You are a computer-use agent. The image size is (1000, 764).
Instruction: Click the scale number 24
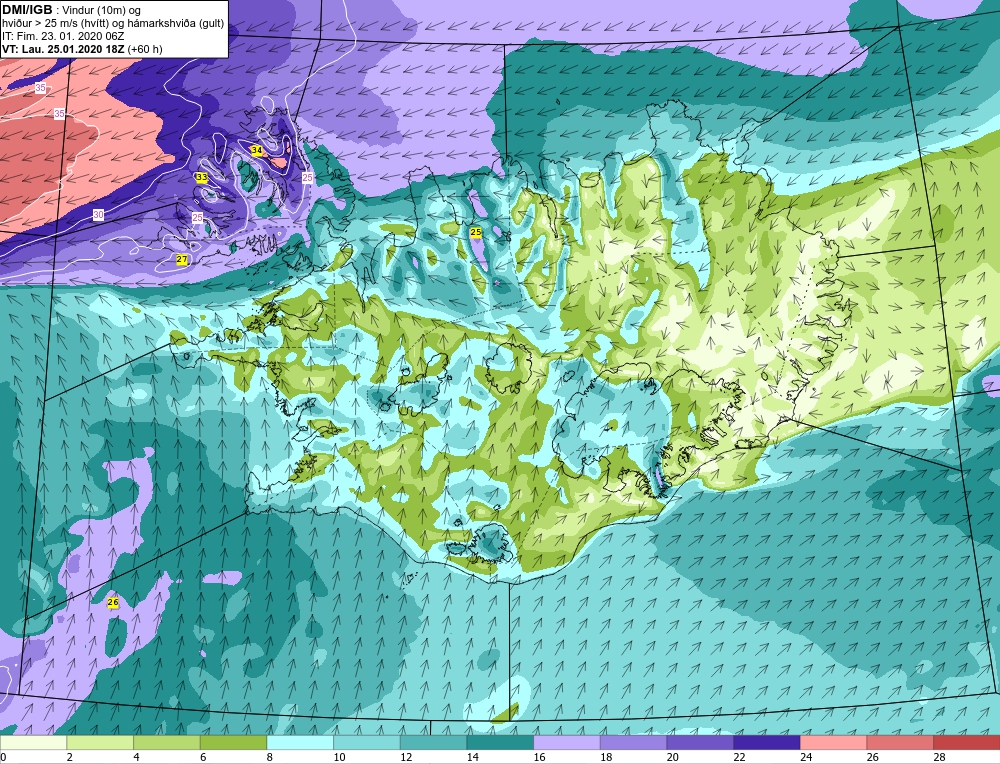click(806, 757)
